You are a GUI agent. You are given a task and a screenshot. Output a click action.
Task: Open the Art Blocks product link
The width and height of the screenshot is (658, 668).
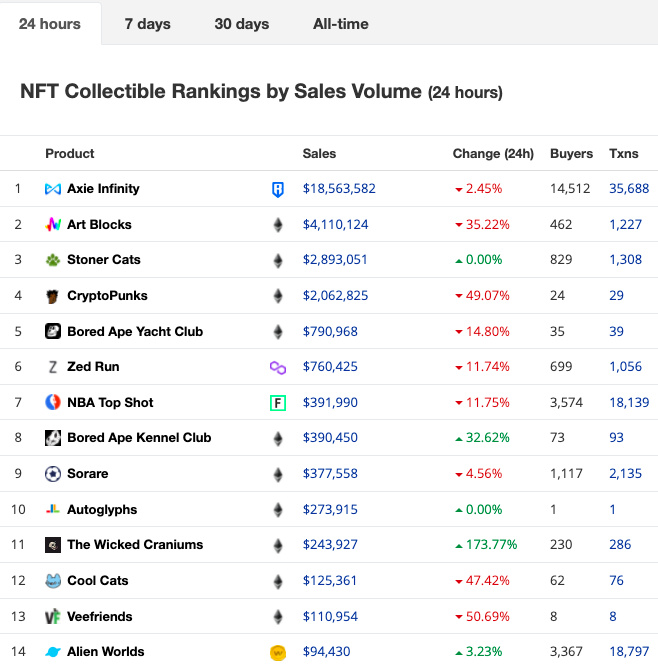99,225
